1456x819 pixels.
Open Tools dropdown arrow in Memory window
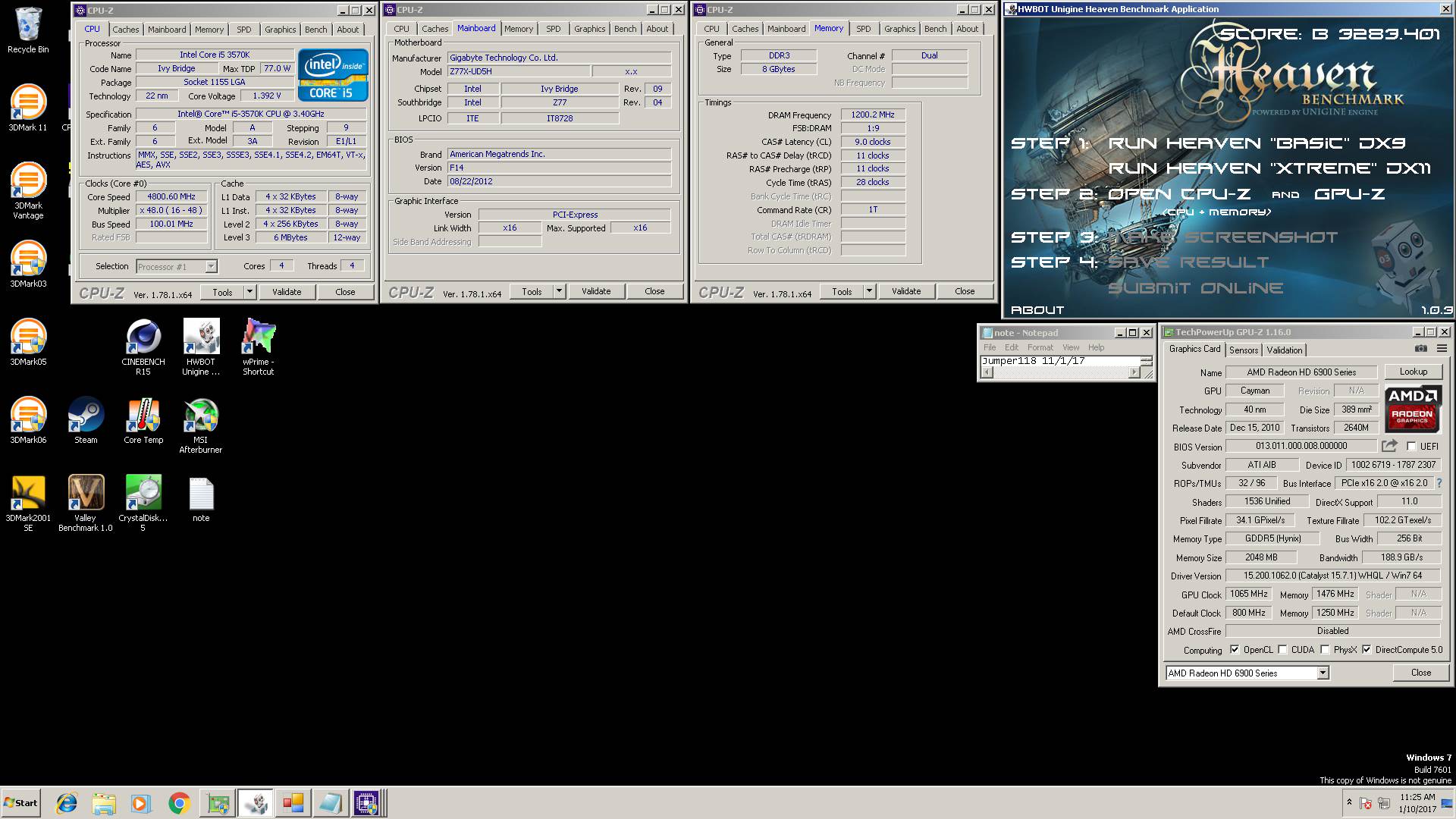[869, 290]
